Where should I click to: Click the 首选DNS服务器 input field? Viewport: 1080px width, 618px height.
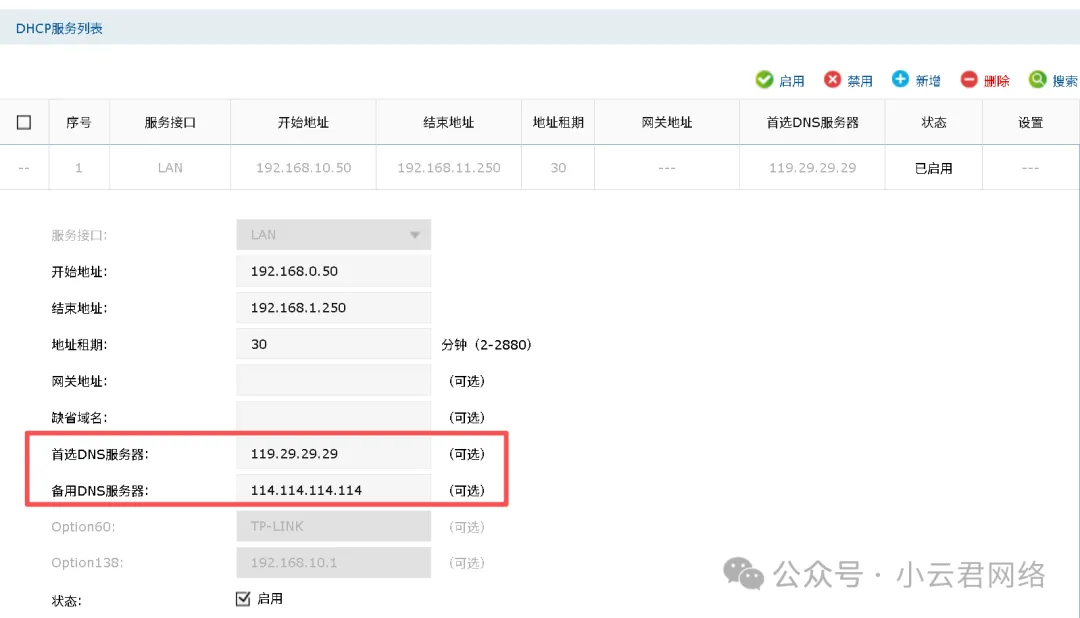point(333,454)
